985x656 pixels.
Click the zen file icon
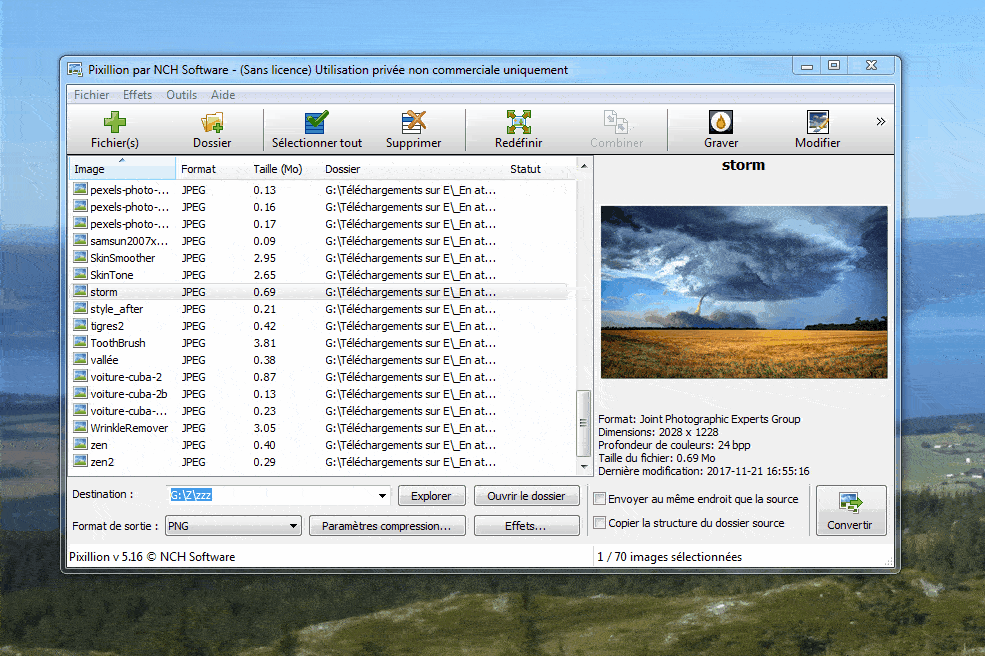[80, 444]
